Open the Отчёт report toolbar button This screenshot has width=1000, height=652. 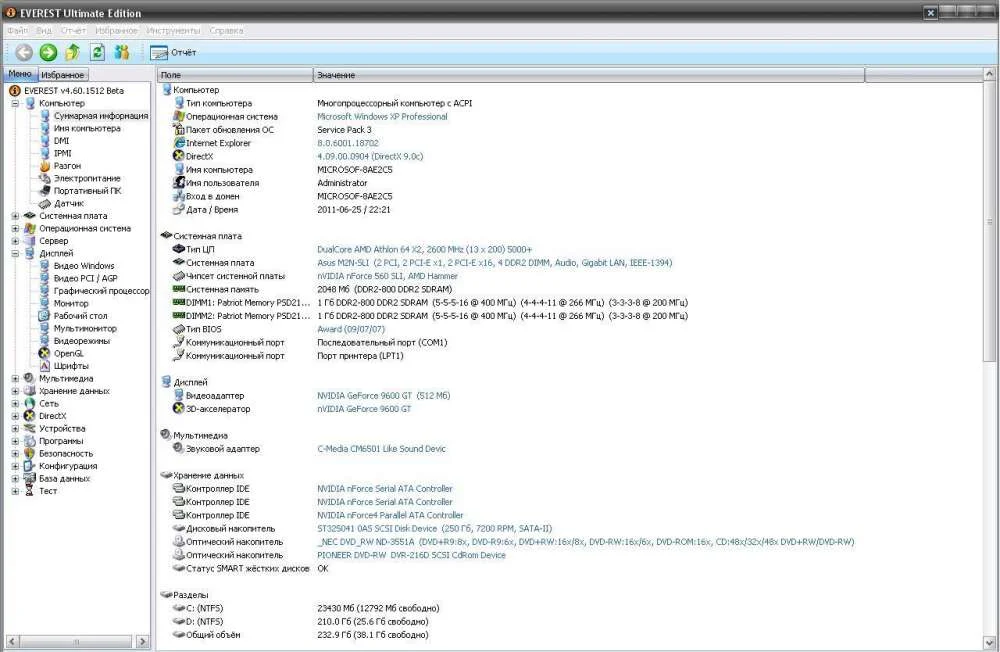click(x=174, y=52)
